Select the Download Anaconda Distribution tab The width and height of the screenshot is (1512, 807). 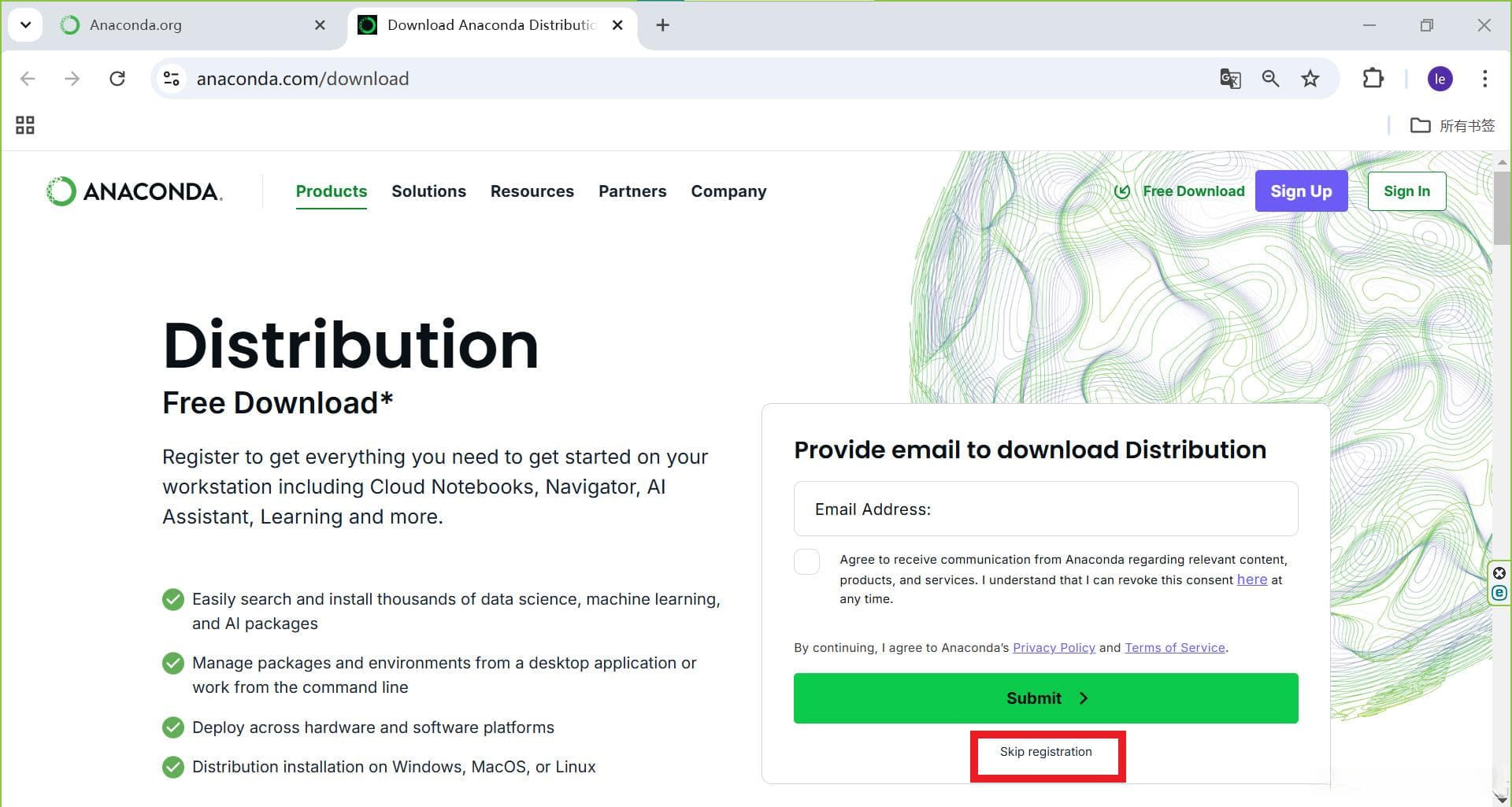point(492,25)
